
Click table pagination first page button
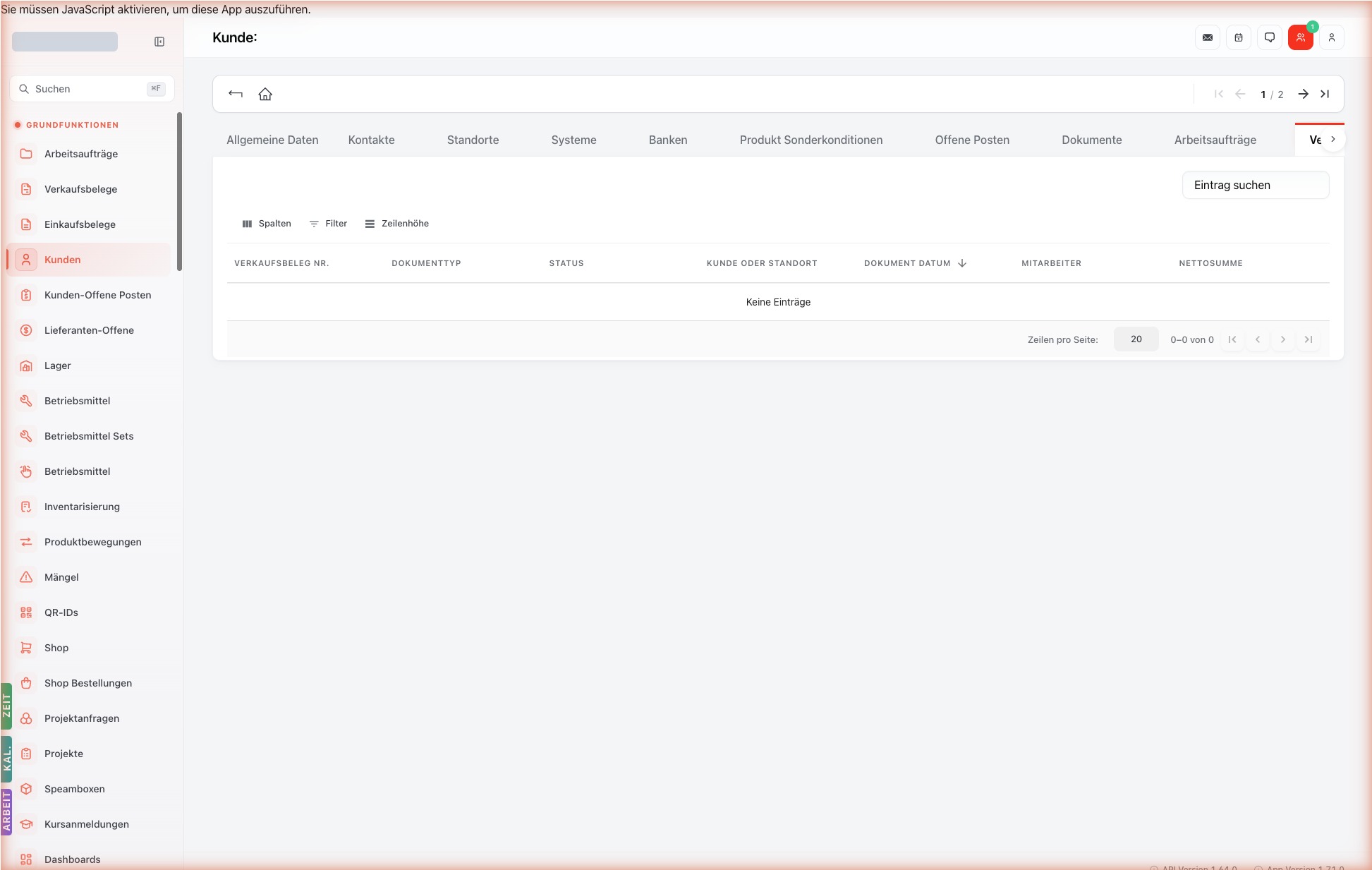click(x=1232, y=339)
